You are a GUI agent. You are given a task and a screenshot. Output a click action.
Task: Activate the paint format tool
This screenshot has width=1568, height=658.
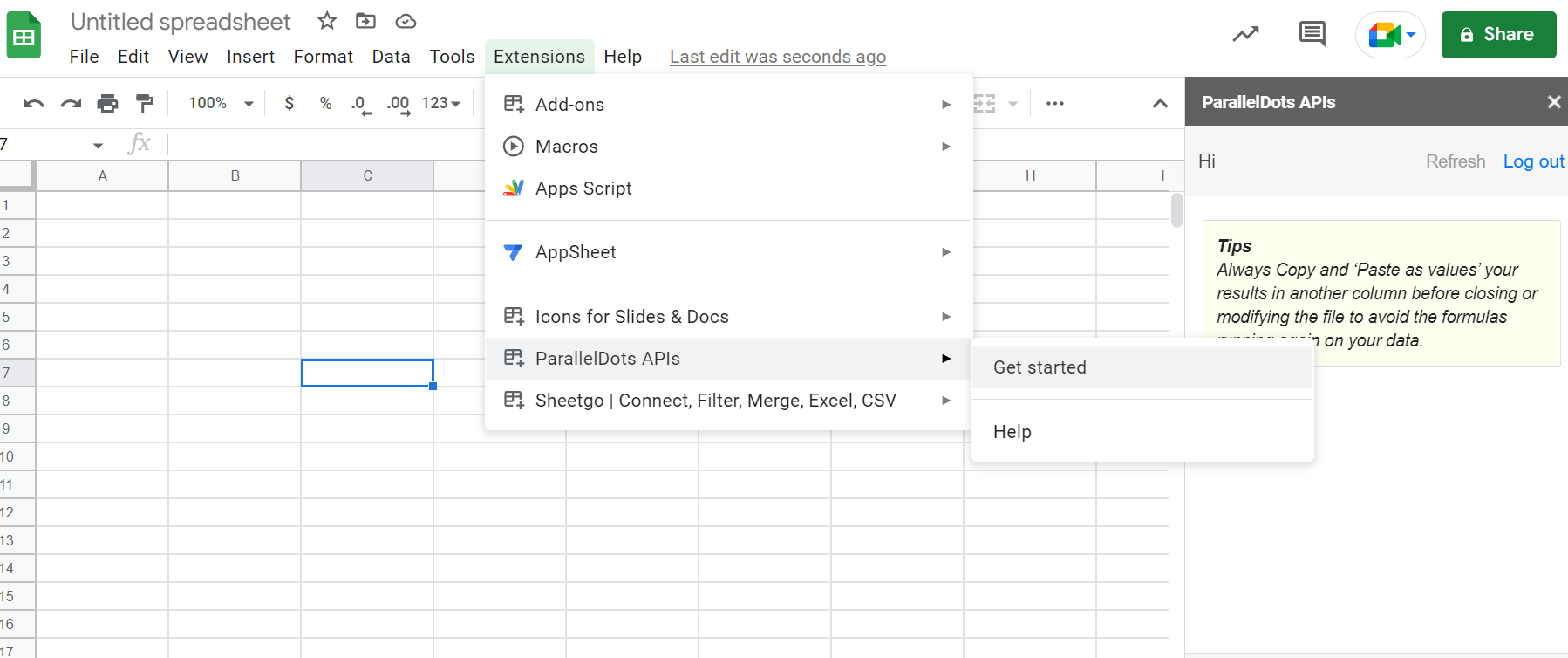145,103
